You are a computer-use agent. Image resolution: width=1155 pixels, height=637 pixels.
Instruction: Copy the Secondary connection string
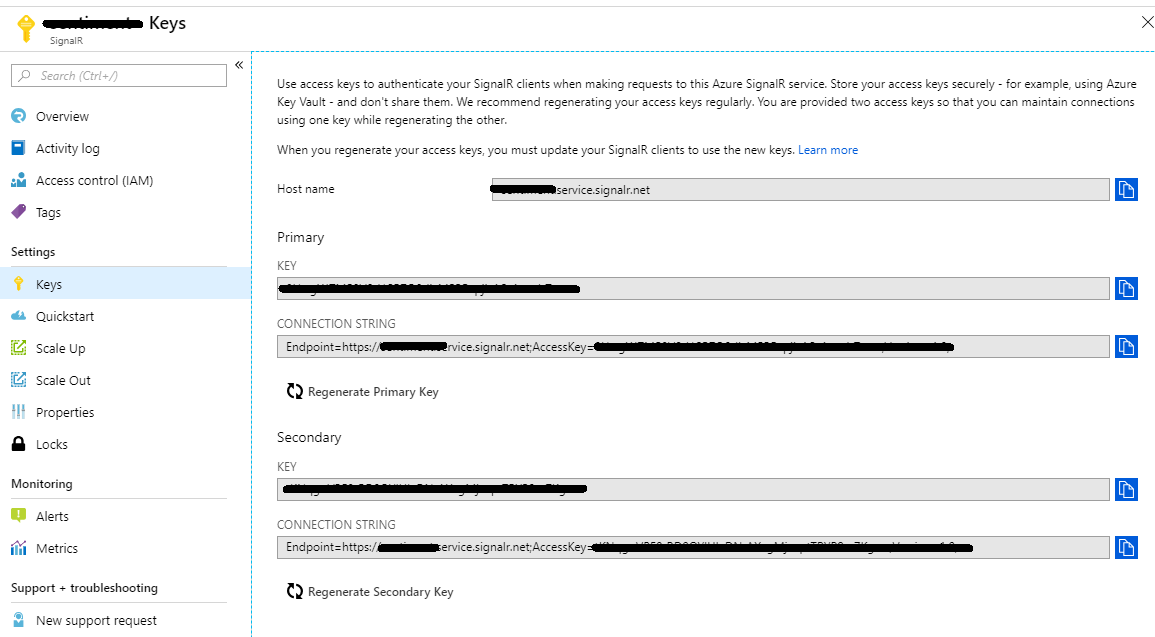[x=1126, y=547]
